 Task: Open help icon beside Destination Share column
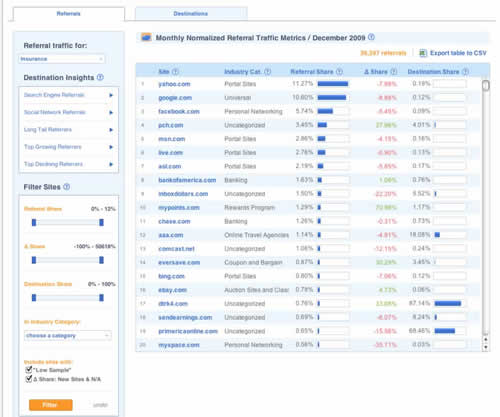click(465, 72)
